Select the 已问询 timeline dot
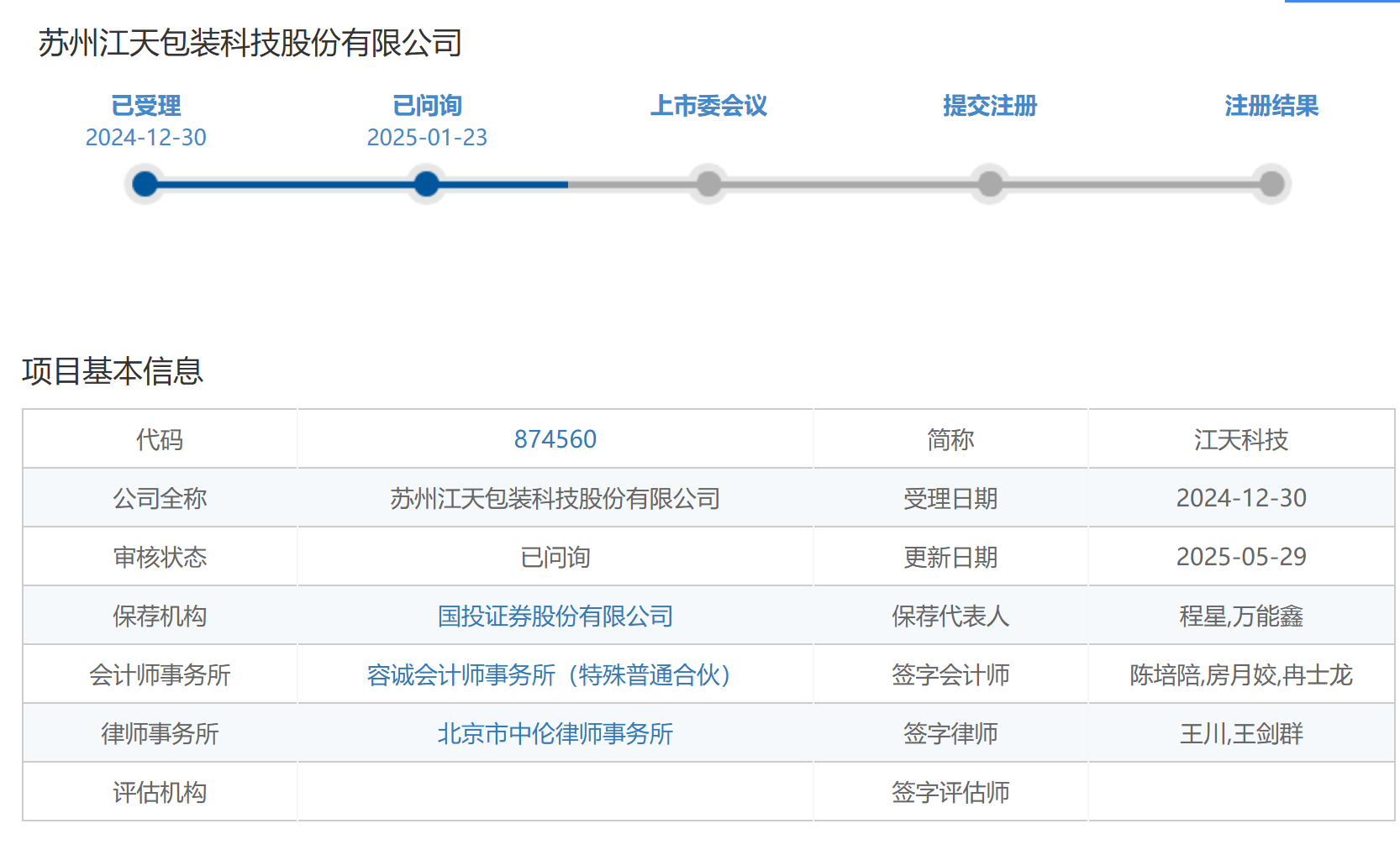1400x855 pixels. 427,184
